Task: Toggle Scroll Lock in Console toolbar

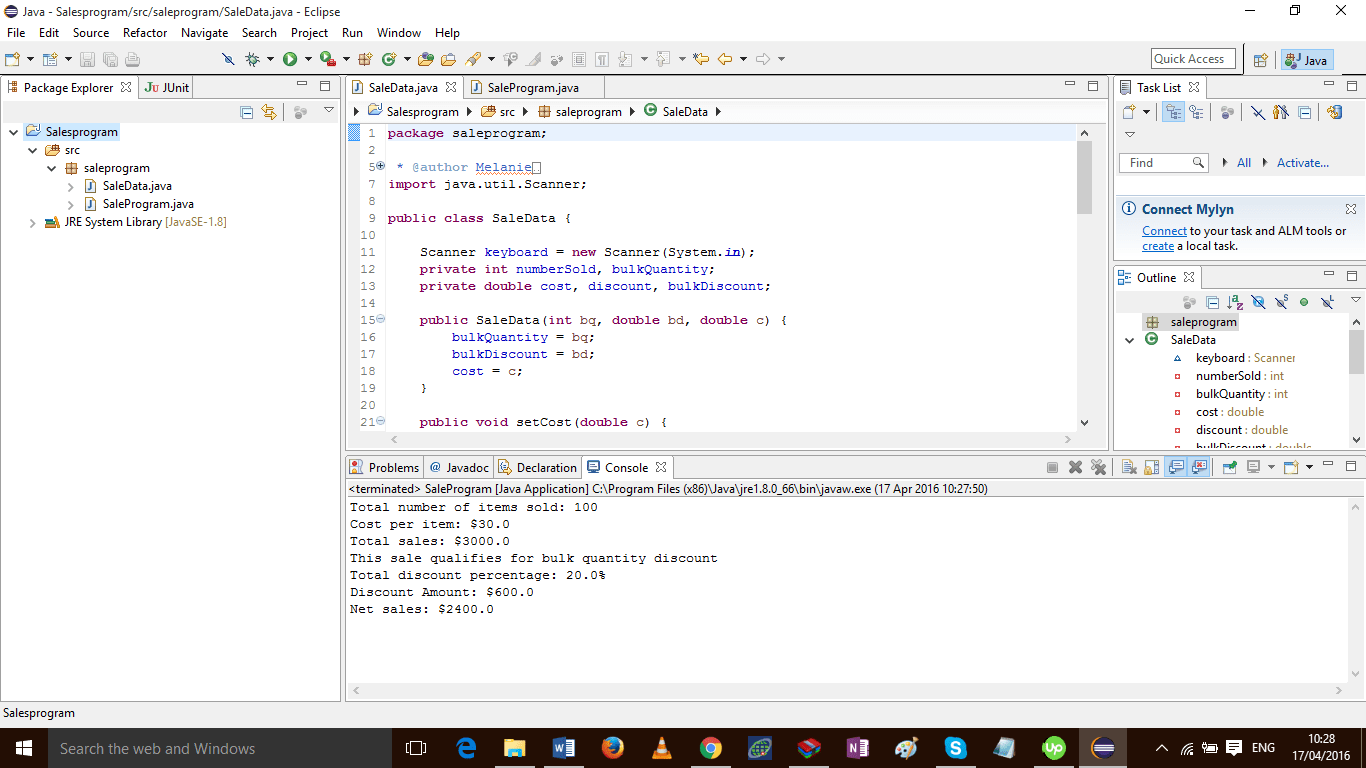Action: coord(1152,467)
